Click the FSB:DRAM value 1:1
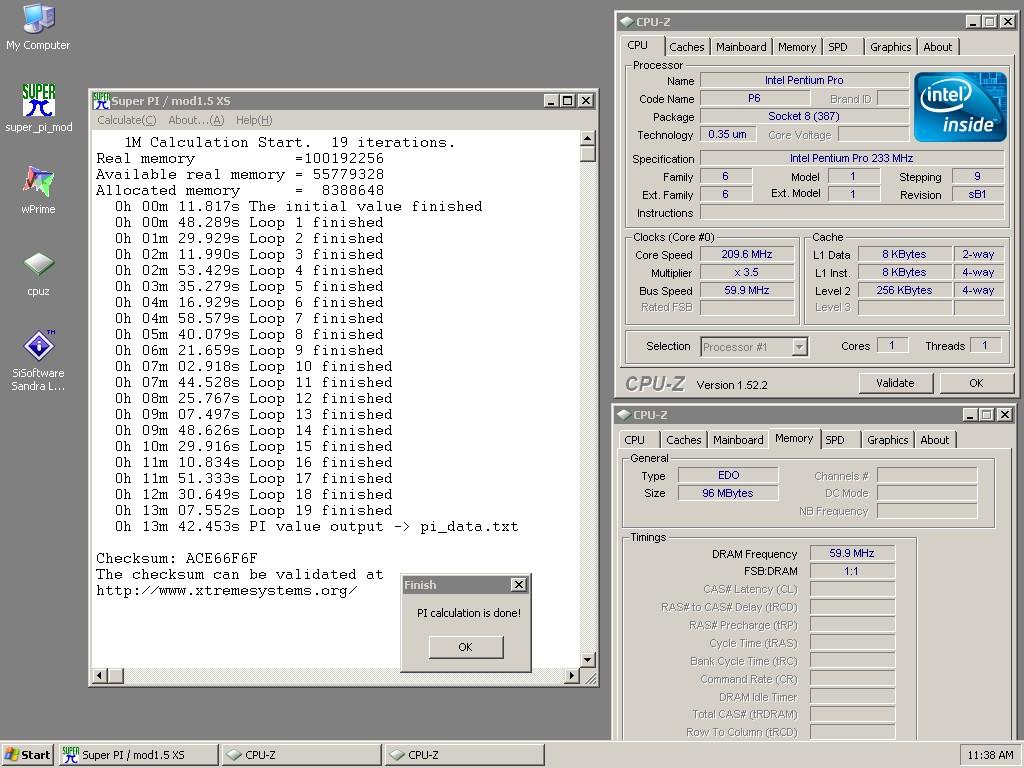 852,571
